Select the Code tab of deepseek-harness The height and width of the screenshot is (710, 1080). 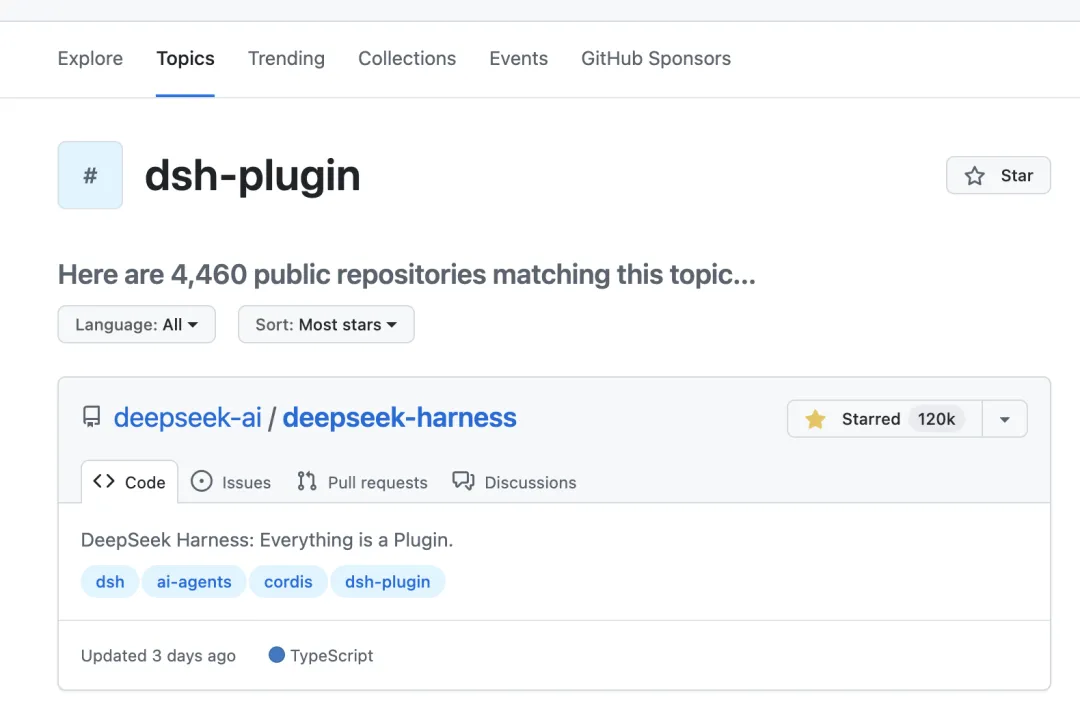129,482
